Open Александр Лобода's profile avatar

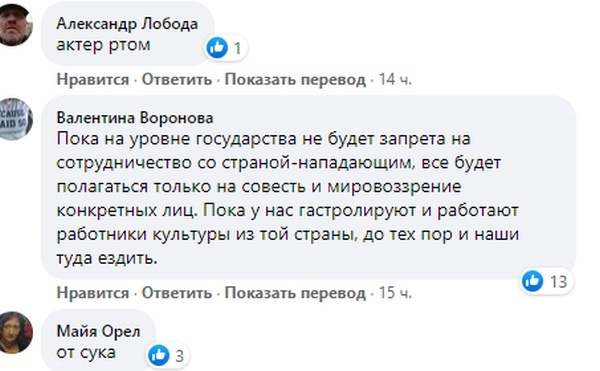(x=15, y=24)
